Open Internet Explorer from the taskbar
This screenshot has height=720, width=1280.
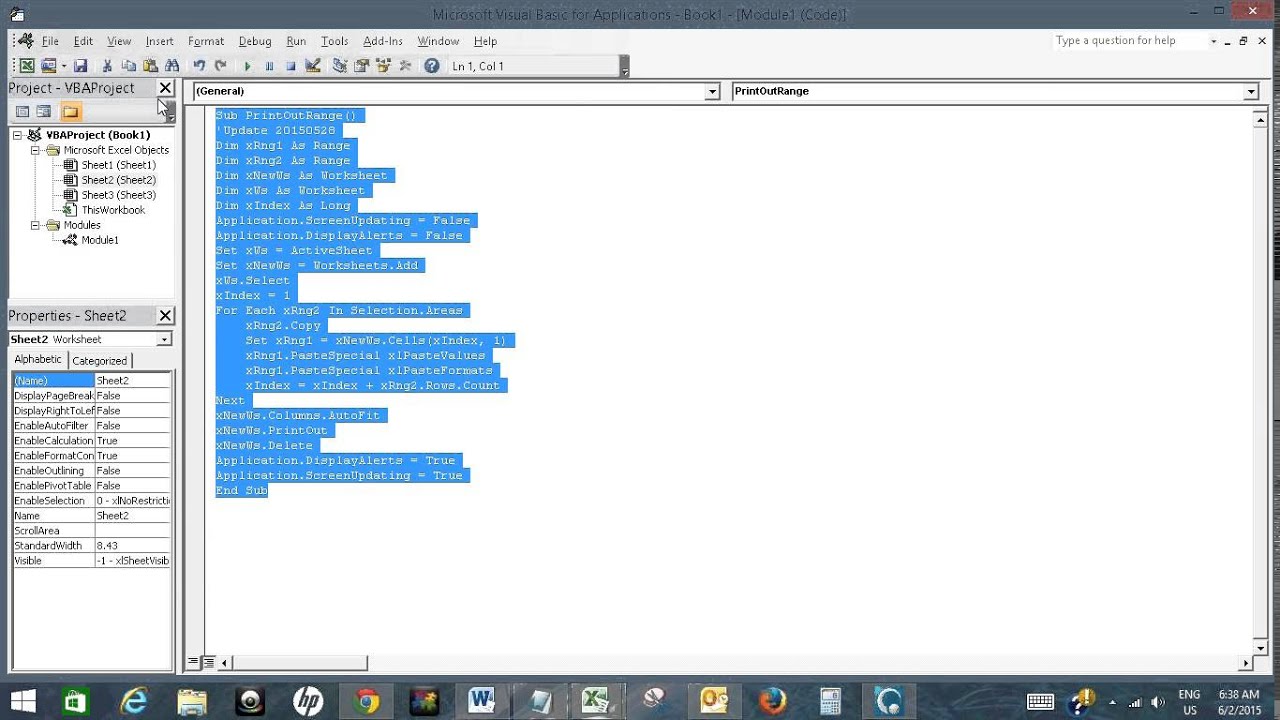pos(134,701)
